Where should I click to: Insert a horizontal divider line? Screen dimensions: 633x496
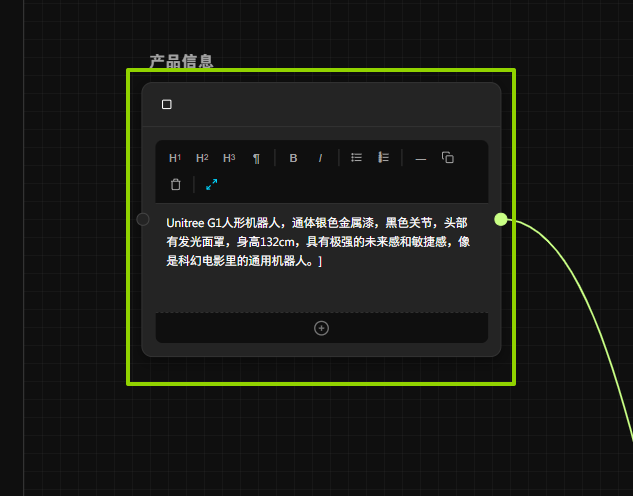420,158
